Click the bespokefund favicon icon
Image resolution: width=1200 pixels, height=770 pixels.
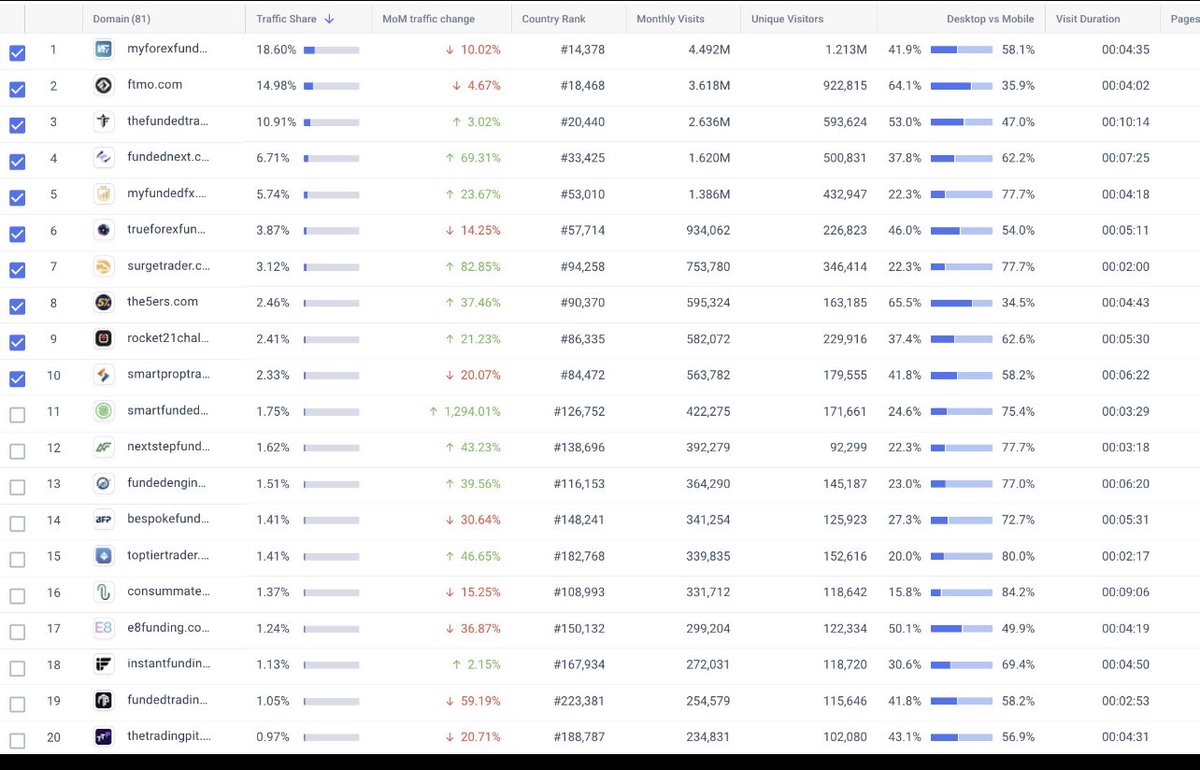104,520
